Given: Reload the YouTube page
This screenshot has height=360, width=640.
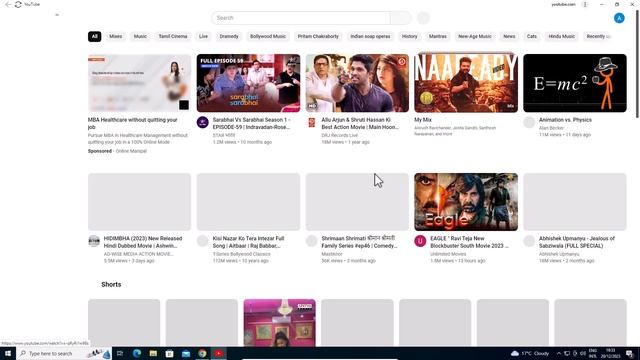Looking at the screenshot, I should (18, 4).
